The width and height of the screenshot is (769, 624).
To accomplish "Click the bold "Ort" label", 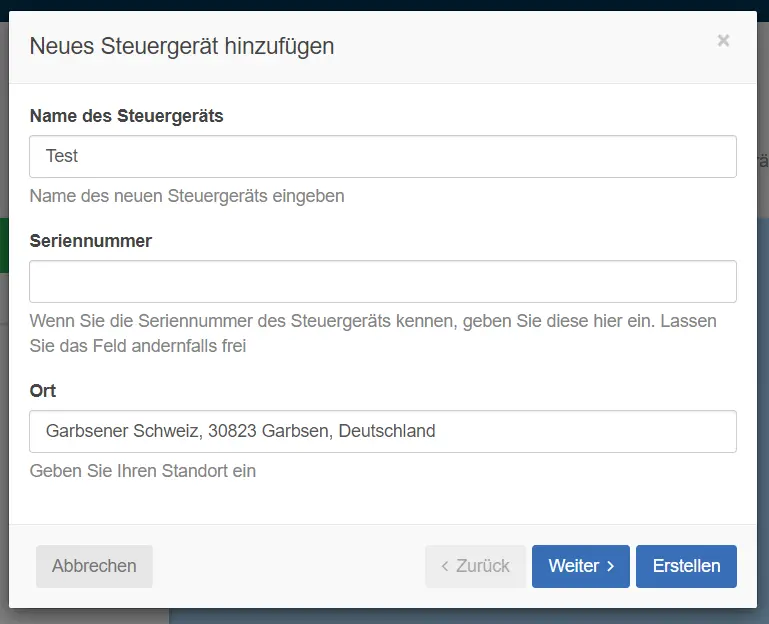I will click(x=43, y=391).
